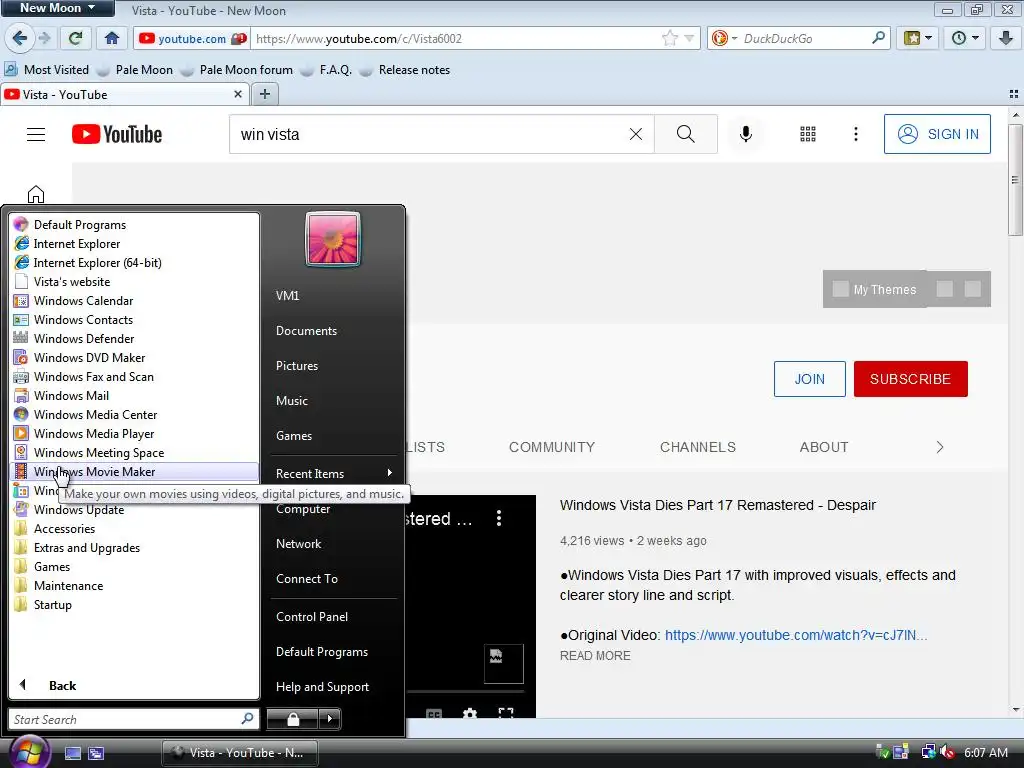1024x768 pixels.
Task: Click the browser Back arrow button
Action: click(x=20, y=38)
